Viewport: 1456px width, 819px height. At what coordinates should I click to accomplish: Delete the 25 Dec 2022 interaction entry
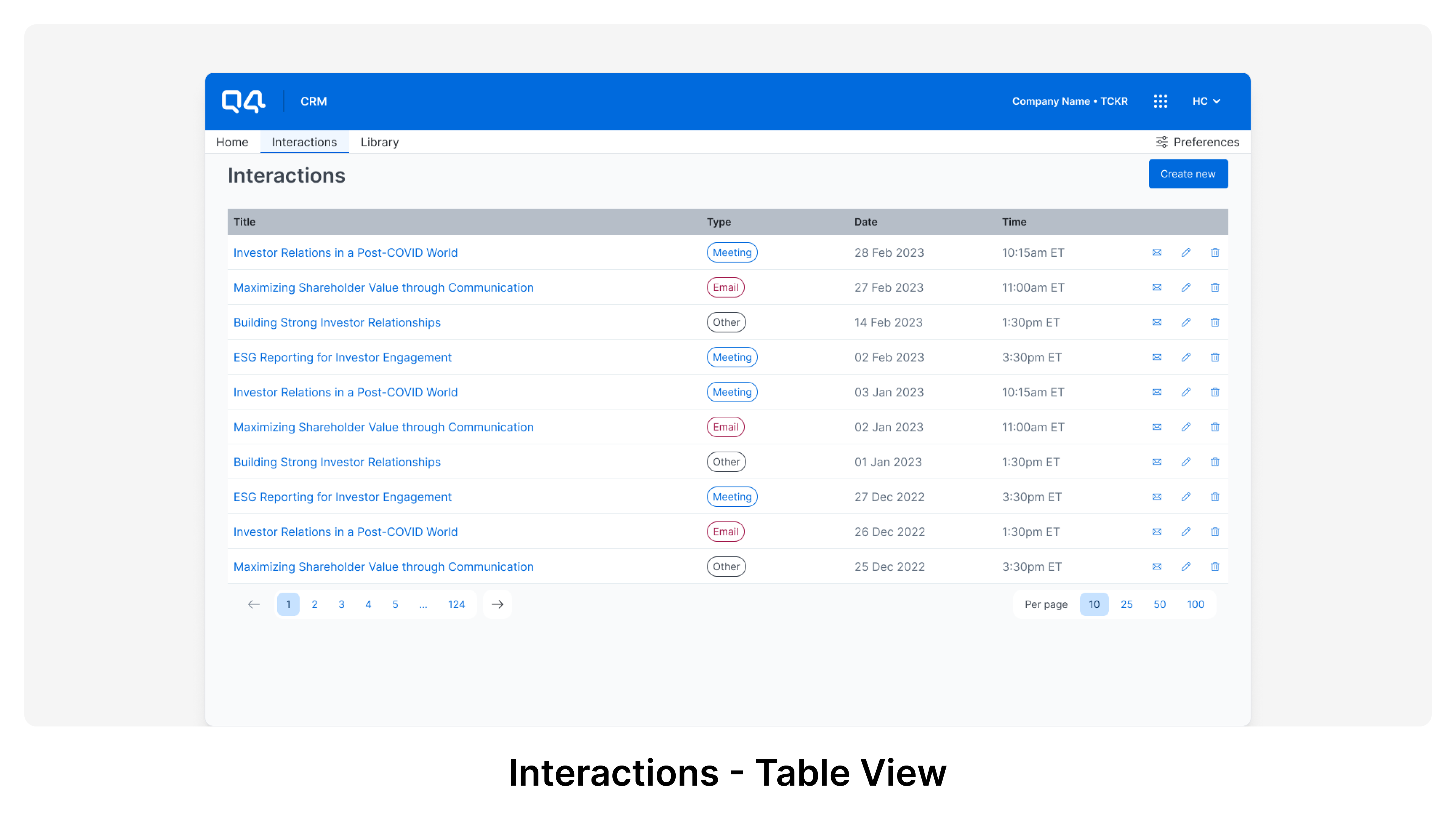point(1214,566)
